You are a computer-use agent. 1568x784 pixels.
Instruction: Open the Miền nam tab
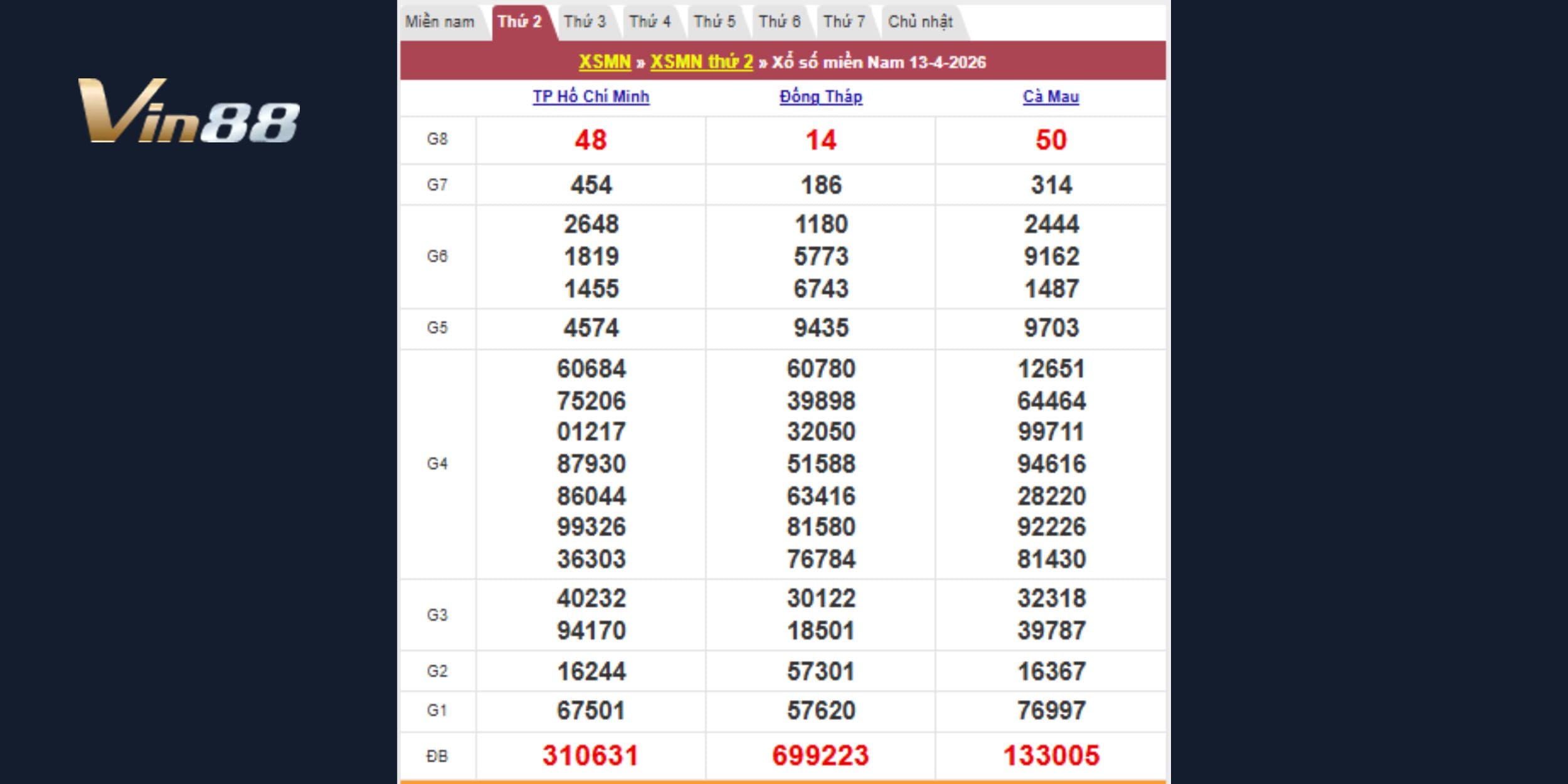(x=440, y=22)
